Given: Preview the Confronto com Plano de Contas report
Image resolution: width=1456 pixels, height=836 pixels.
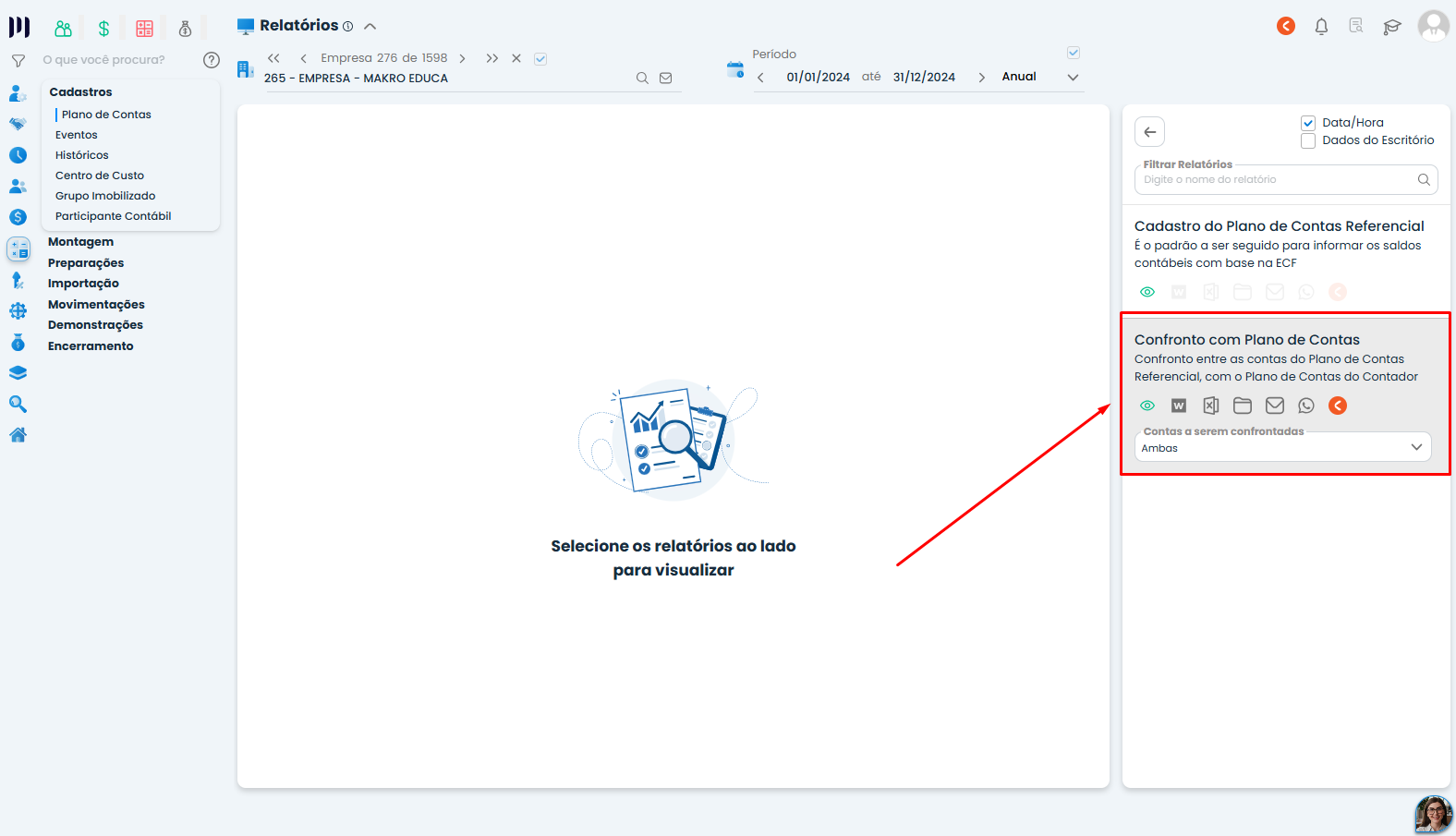Looking at the screenshot, I should click(x=1147, y=406).
